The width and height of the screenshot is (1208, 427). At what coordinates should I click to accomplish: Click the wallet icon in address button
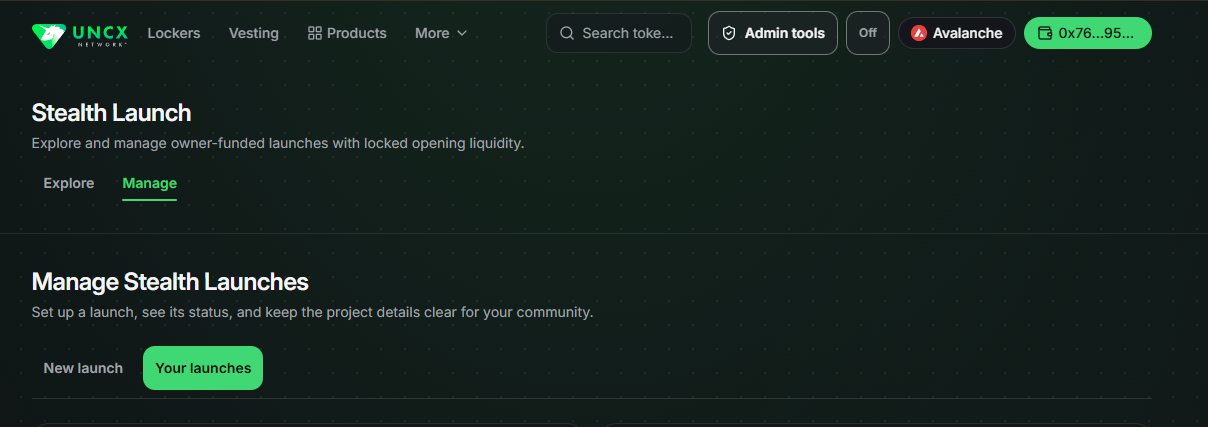coord(1045,33)
